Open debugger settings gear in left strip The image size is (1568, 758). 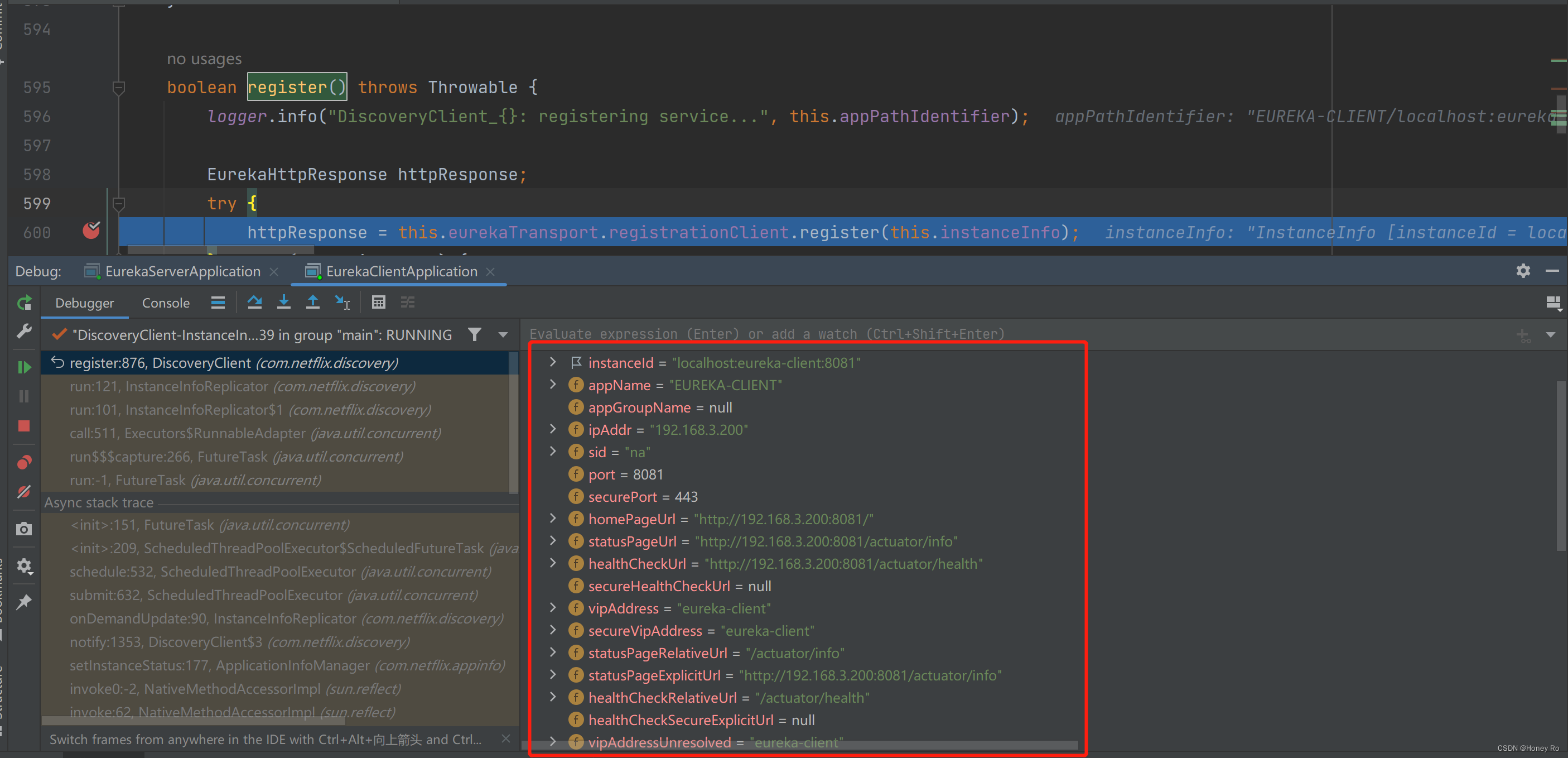(25, 566)
